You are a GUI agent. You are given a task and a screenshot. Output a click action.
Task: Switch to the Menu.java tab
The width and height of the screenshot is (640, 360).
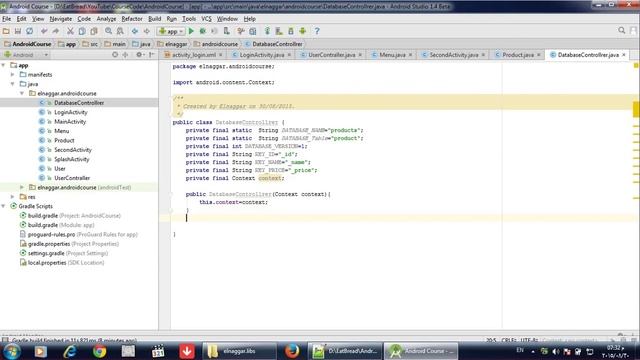coord(392,55)
